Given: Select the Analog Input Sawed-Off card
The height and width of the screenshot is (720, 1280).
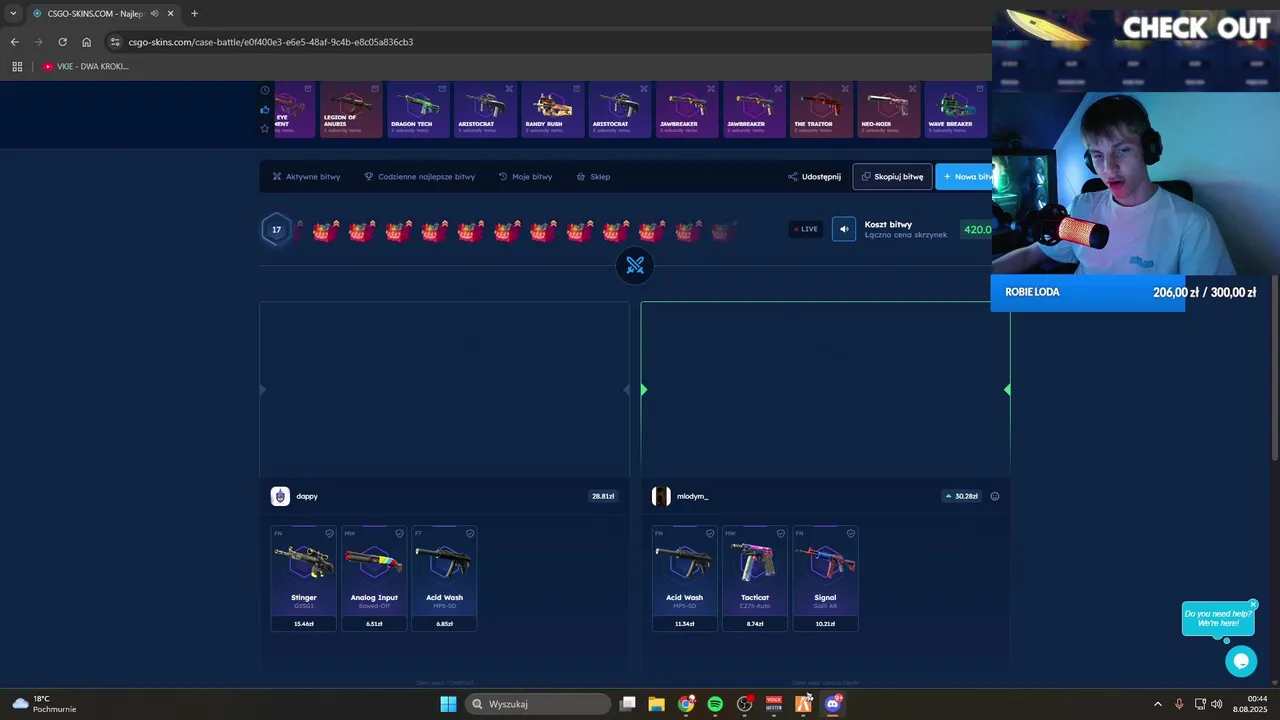Looking at the screenshot, I should [x=374, y=579].
